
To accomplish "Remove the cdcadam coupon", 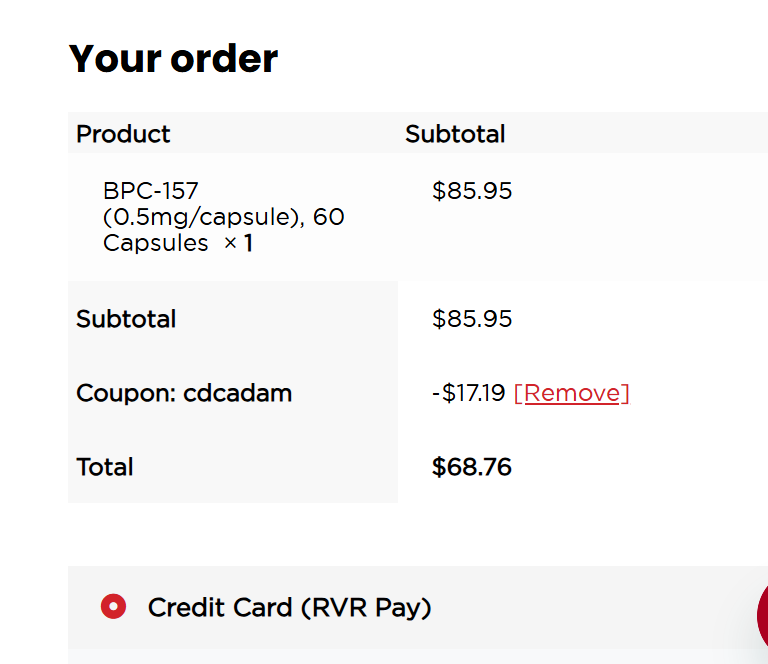I will pyautogui.click(x=572, y=393).
